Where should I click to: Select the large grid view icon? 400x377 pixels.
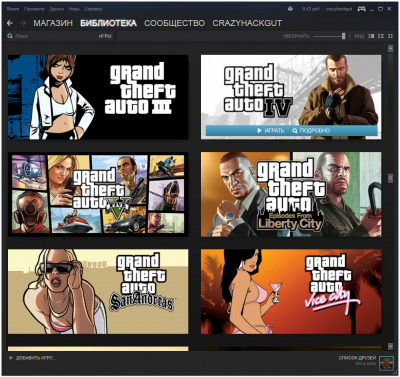(x=390, y=36)
